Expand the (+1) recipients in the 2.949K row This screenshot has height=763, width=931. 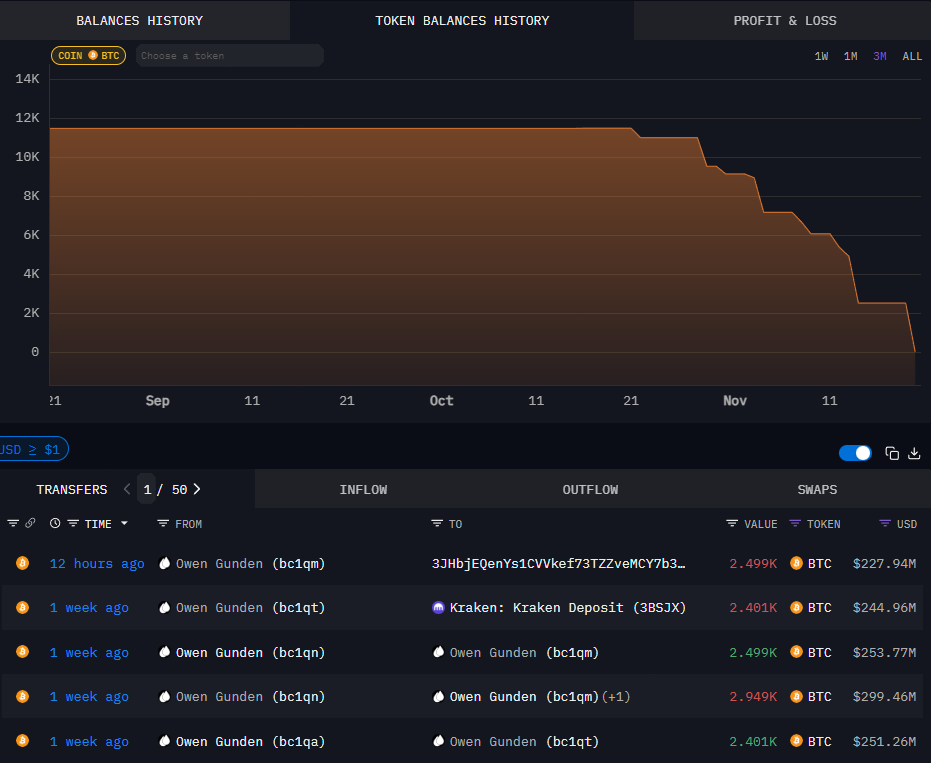[616, 696]
